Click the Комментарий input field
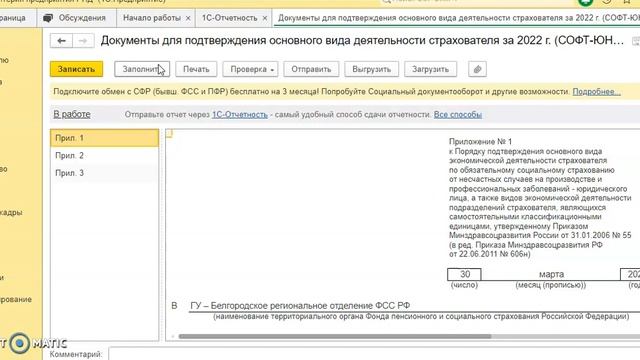Image resolution: width=640 pixels, height=360 pixels. 374,354
